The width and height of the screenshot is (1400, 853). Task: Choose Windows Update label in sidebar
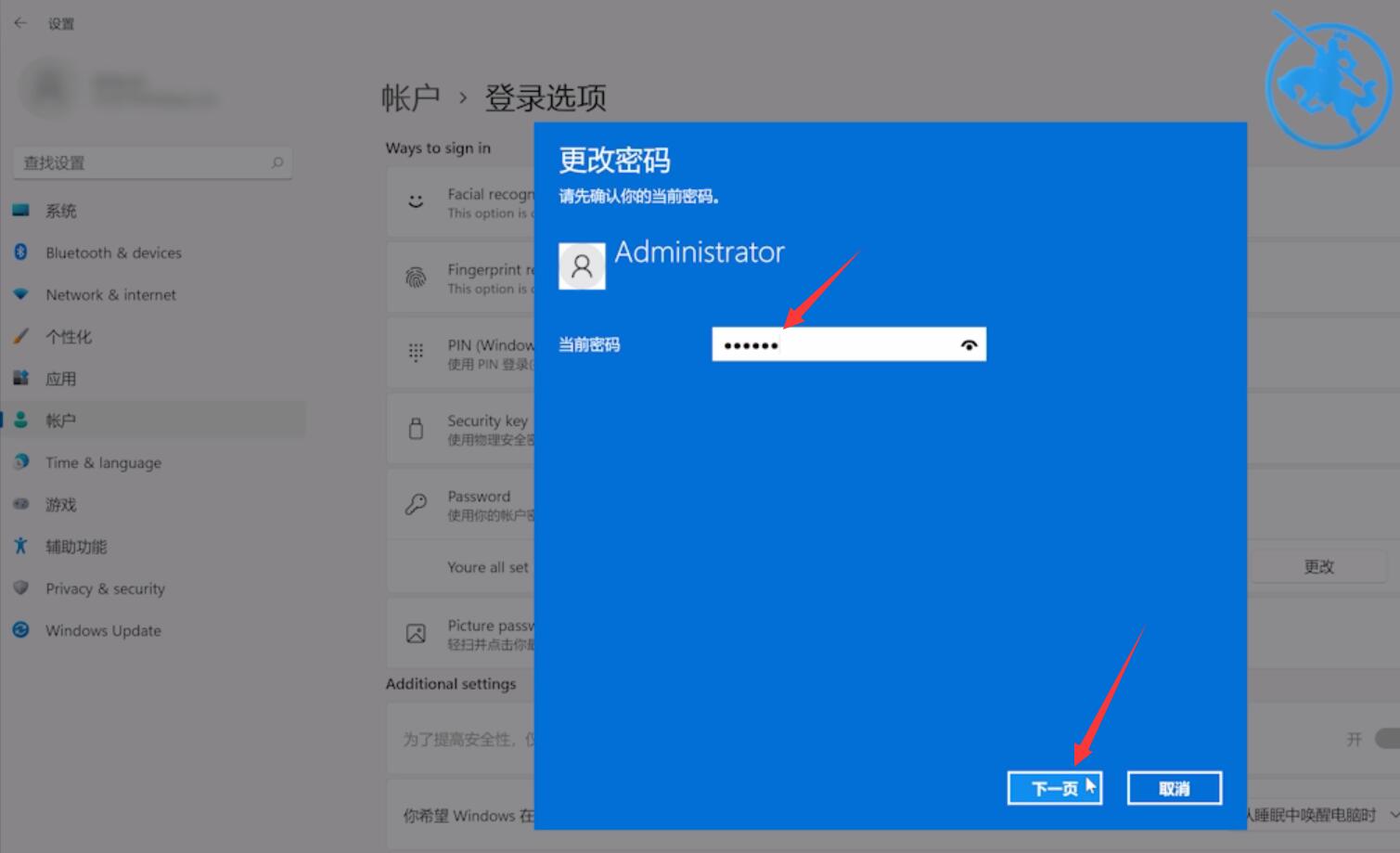pos(103,630)
